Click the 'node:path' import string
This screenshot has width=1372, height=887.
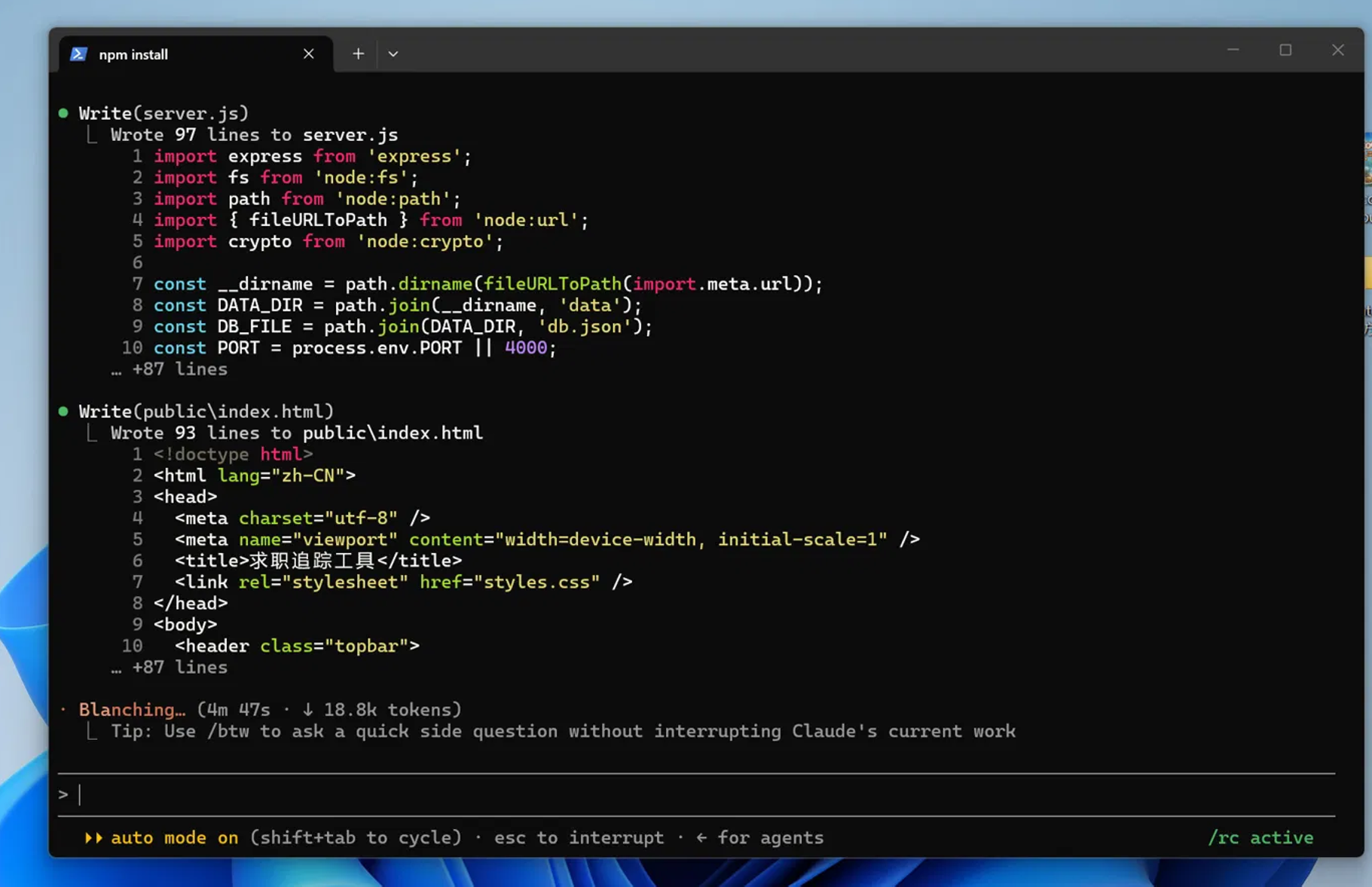(x=393, y=199)
